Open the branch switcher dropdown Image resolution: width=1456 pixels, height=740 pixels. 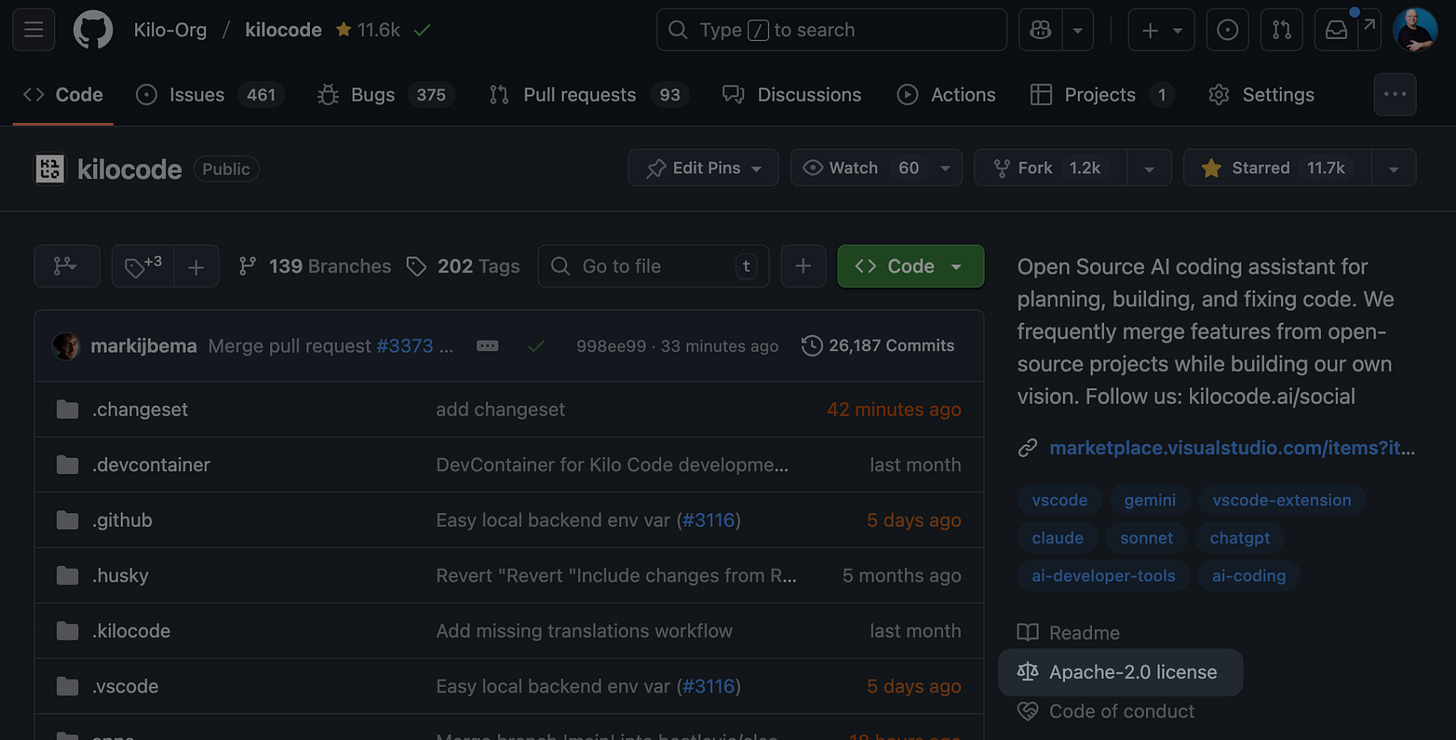click(x=67, y=266)
